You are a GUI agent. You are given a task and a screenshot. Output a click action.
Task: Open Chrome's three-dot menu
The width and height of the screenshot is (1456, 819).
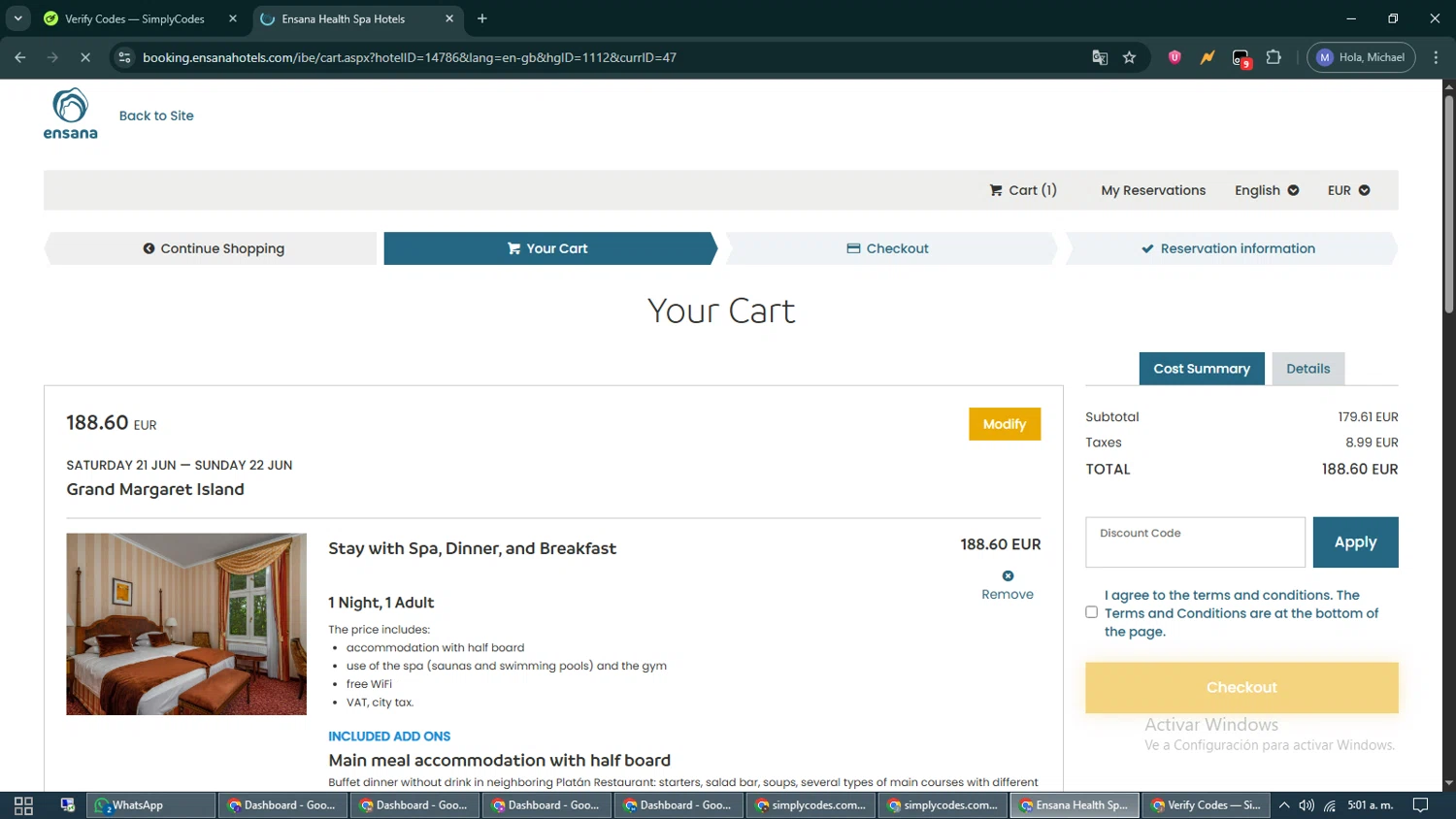1436,57
